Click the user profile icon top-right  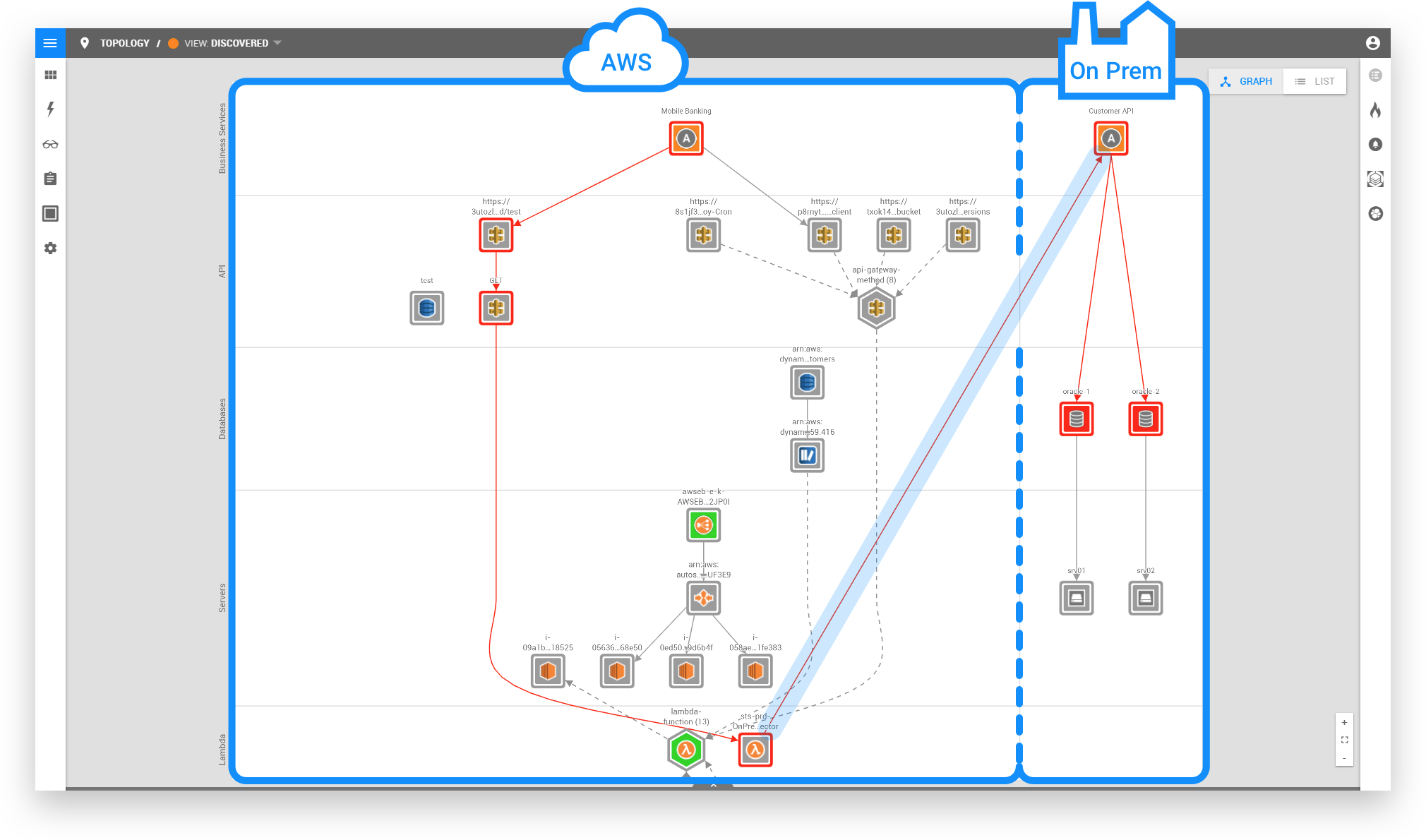(x=1372, y=43)
